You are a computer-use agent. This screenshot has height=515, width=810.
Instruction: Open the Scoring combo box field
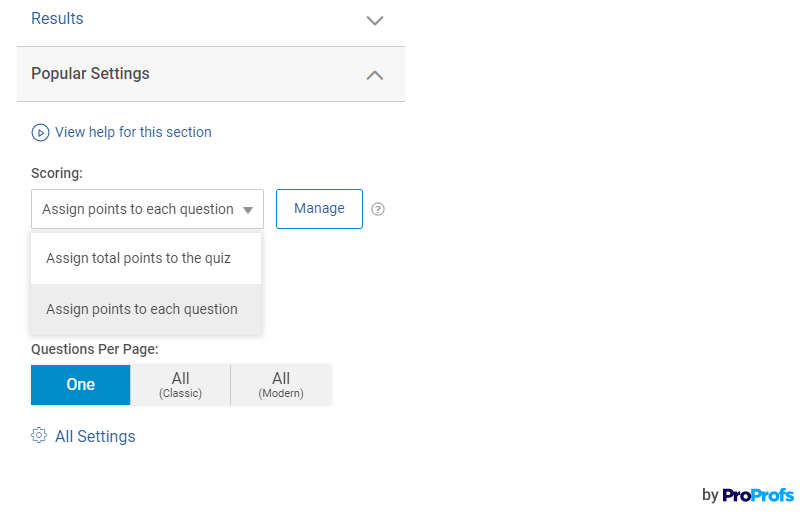click(138, 209)
